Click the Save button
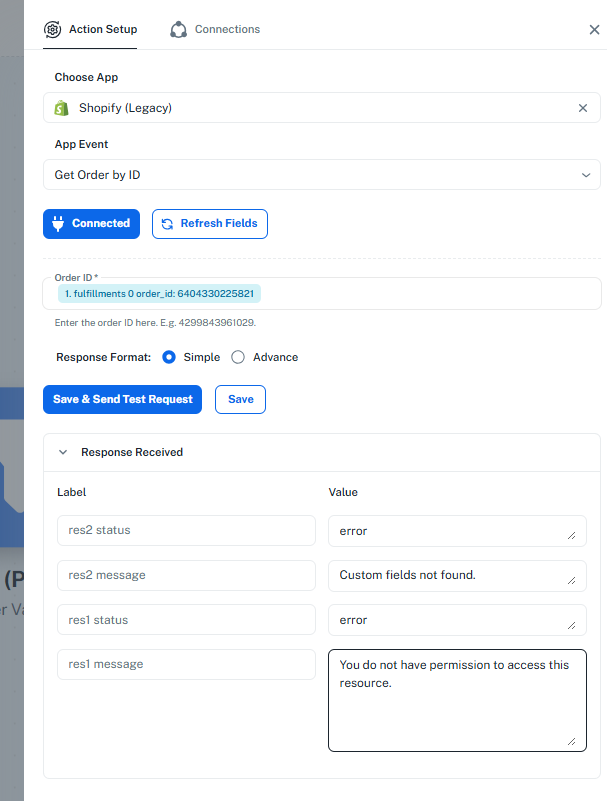Image resolution: width=607 pixels, height=801 pixels. tap(241, 399)
